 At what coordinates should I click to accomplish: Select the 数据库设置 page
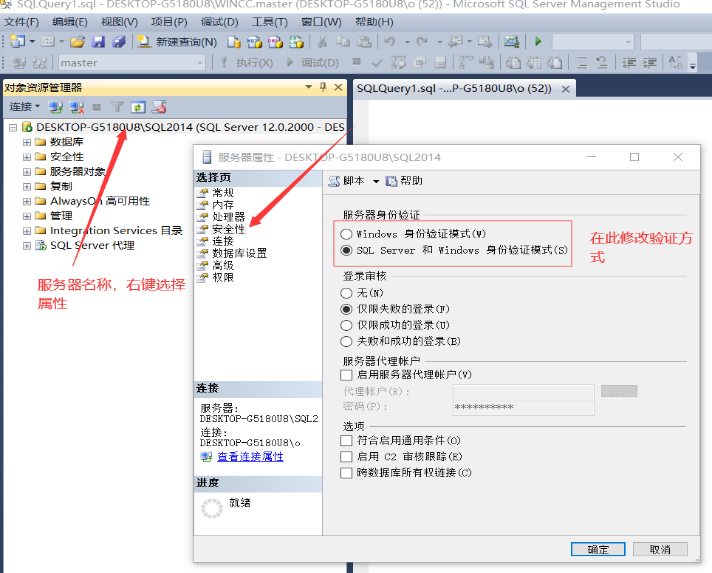pos(240,253)
